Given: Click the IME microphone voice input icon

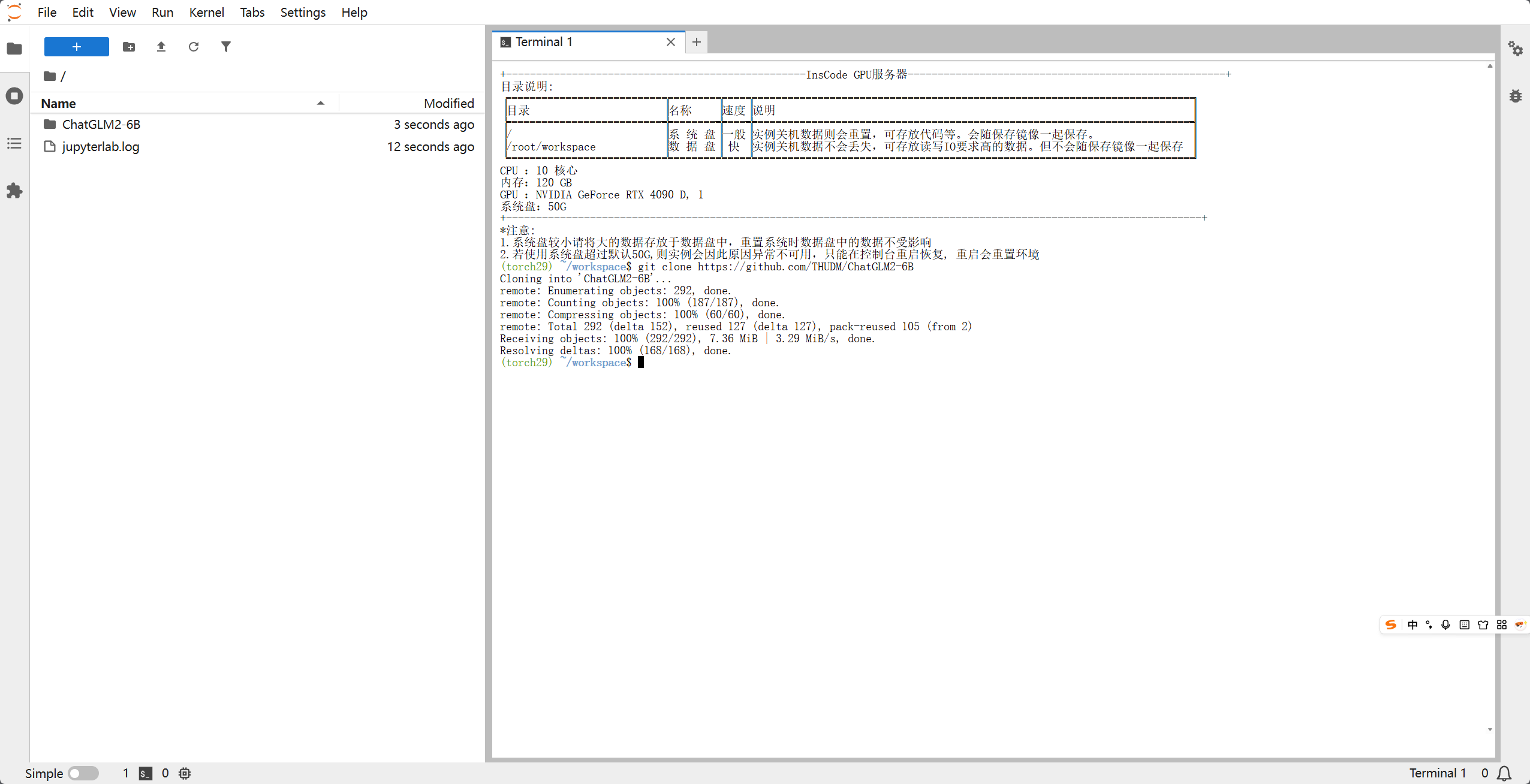Looking at the screenshot, I should tap(1446, 625).
